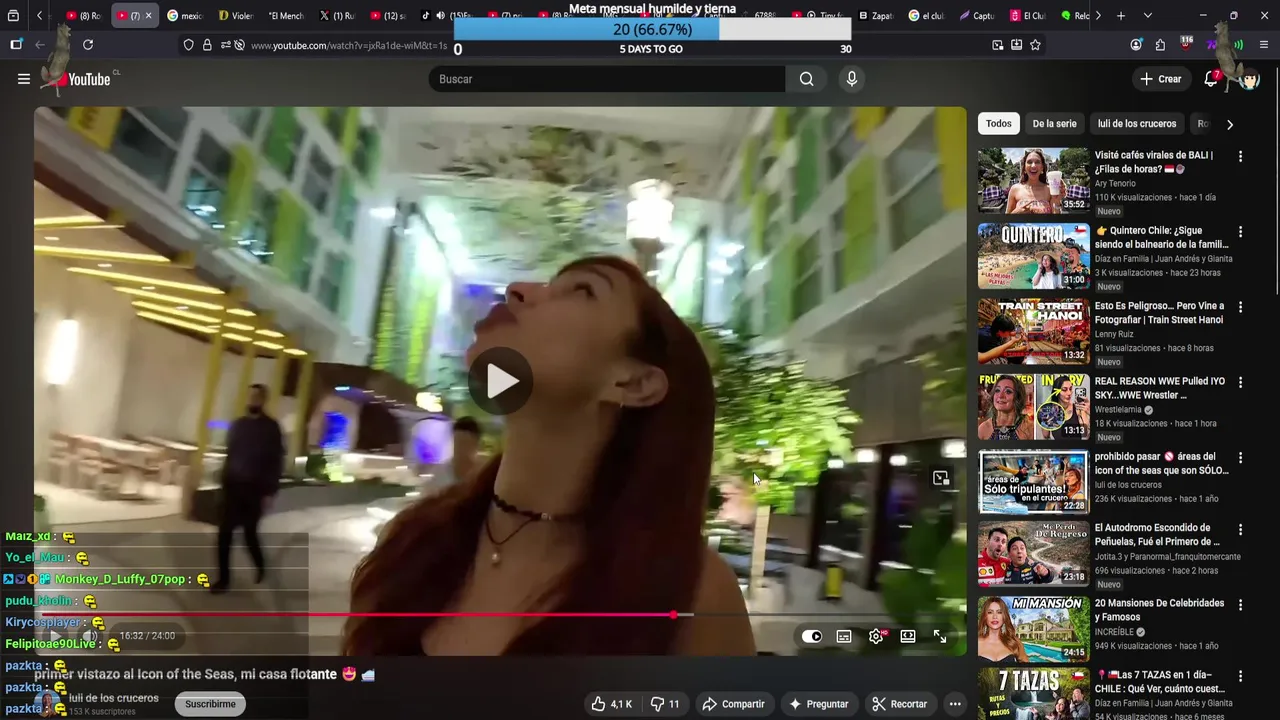
Task: Select the luli de los cruceros chip
Action: click(x=1137, y=124)
